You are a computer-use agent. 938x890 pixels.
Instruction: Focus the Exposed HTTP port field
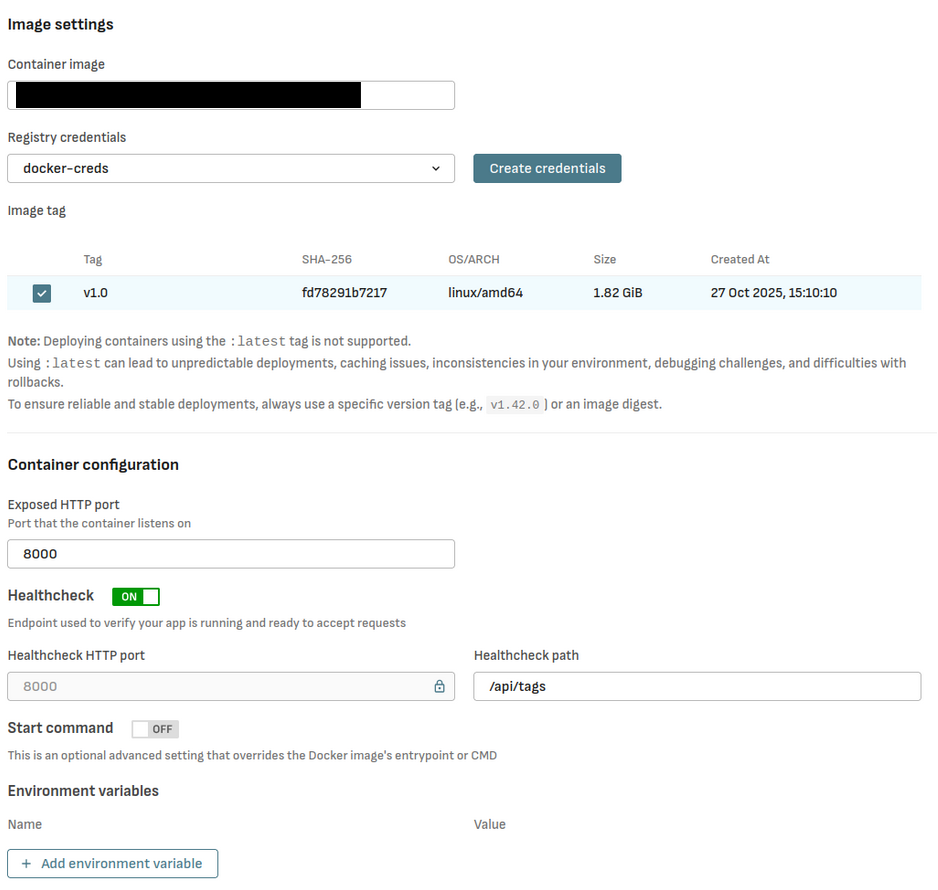coord(230,554)
